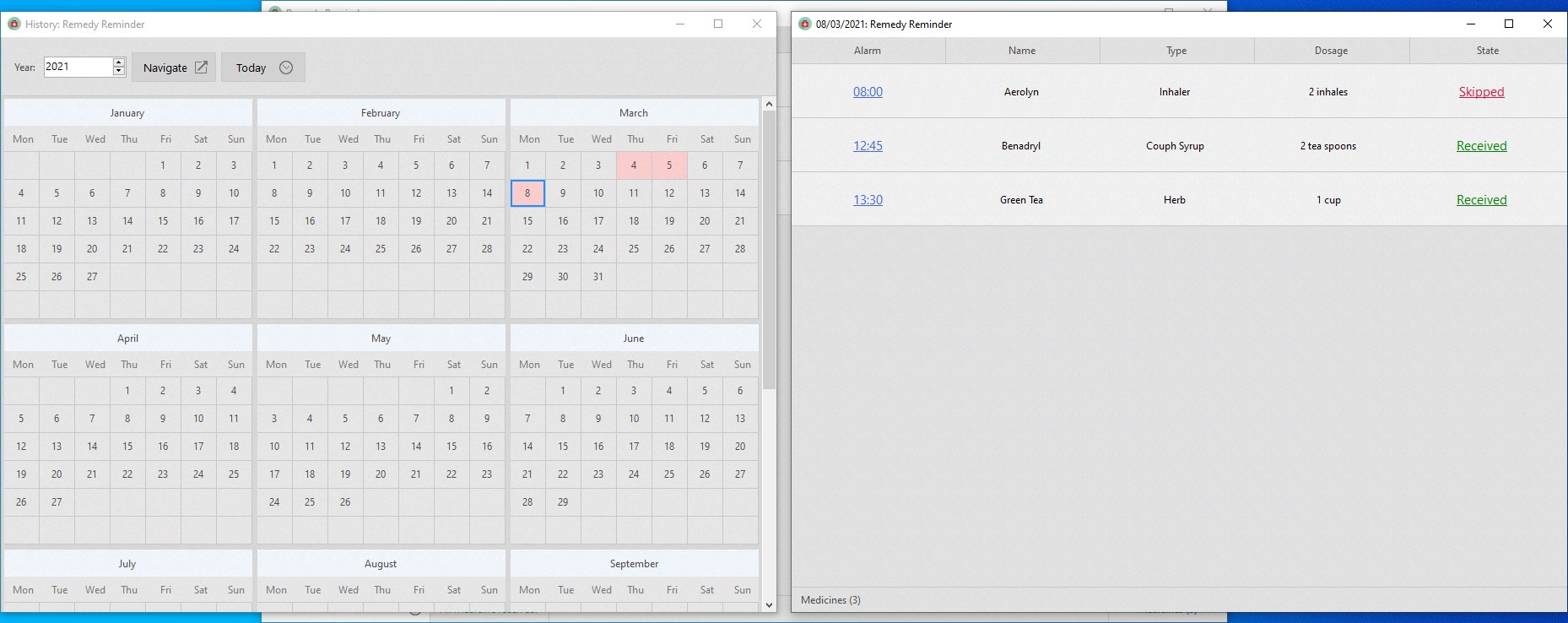The image size is (1568, 623).
Task: Select June 29 in the calendar
Action: [563, 502]
